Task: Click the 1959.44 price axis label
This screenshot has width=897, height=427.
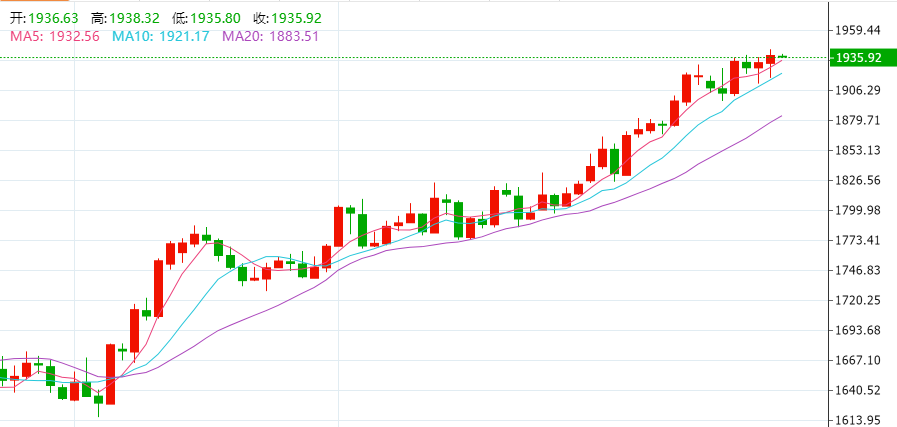Action: tap(858, 30)
